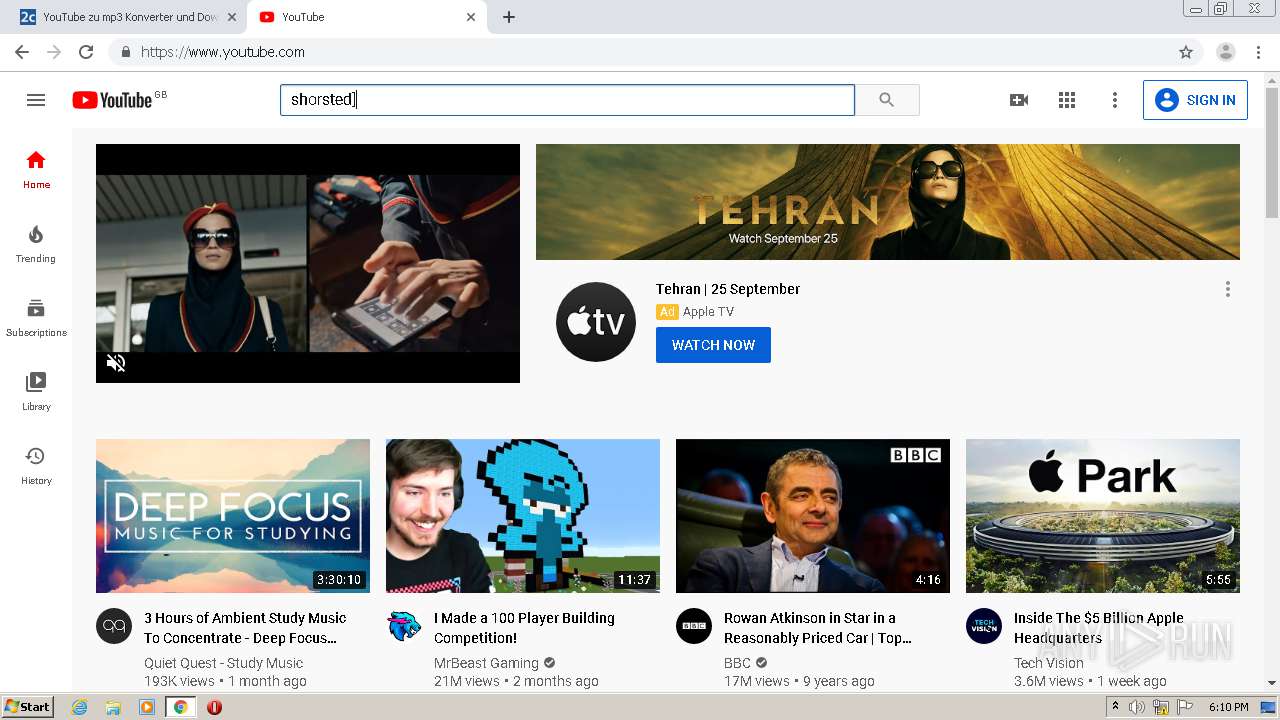This screenshot has width=1280, height=720.
Task: Open Subscriptions in sidebar
Action: coord(36,318)
